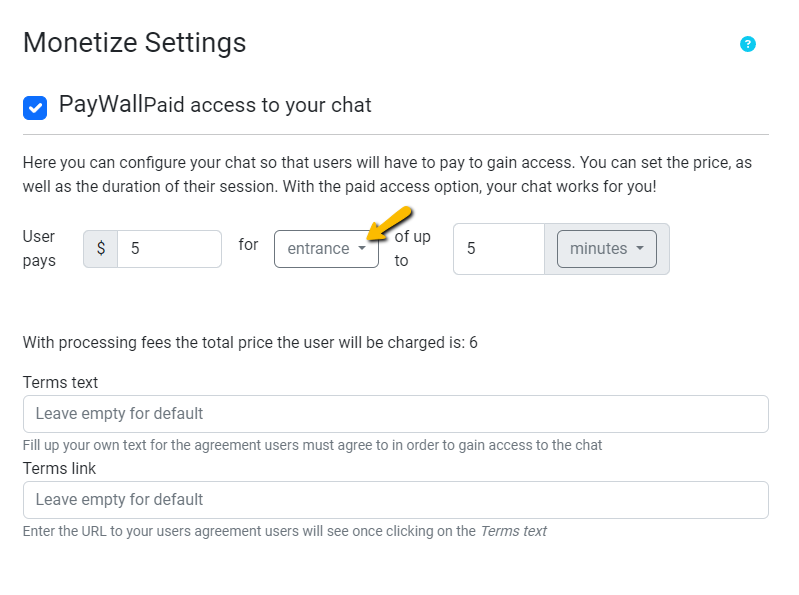
Task: Click the paywall description paragraph
Action: (x=387, y=173)
